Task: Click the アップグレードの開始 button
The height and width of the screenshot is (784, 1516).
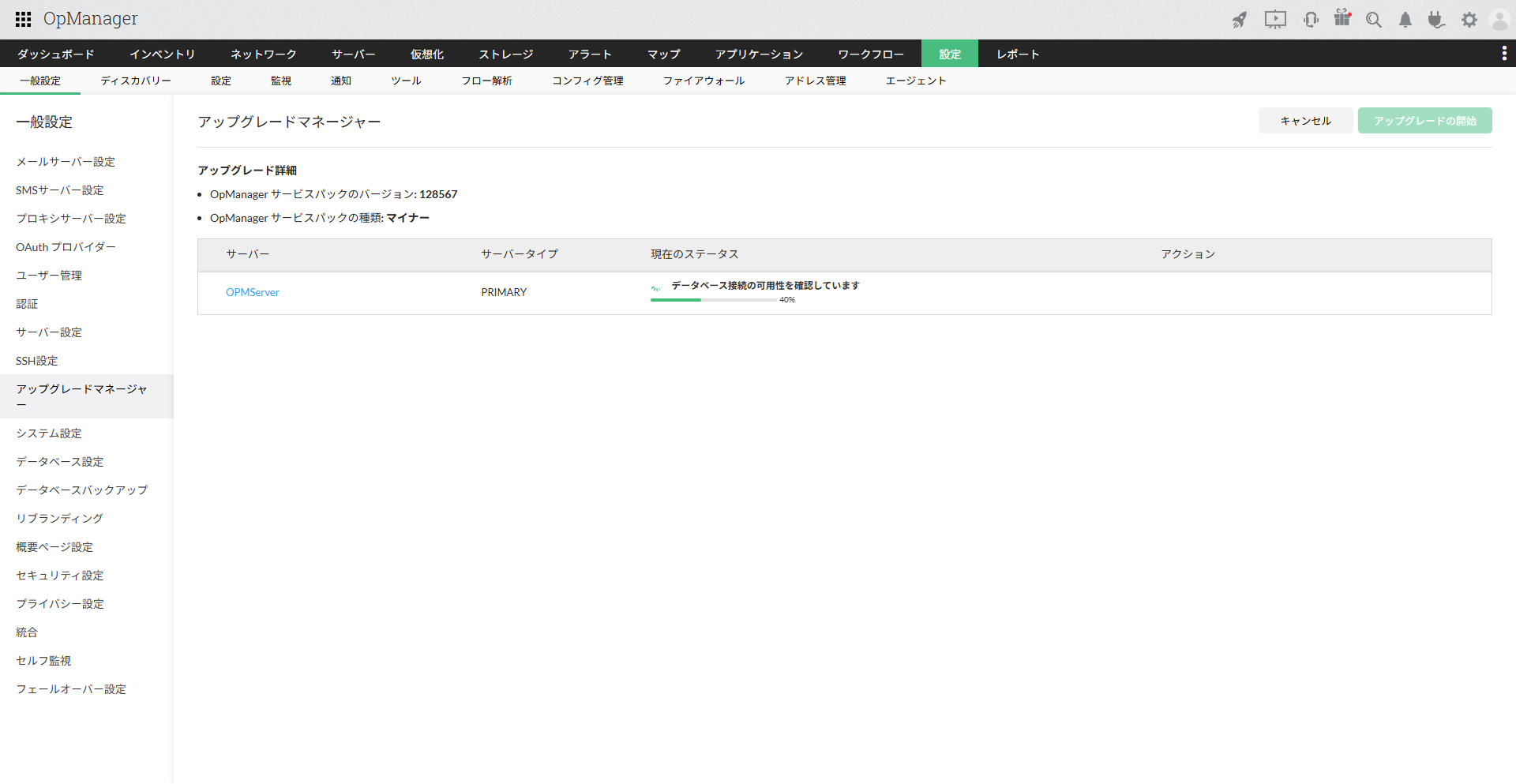Action: click(1425, 121)
